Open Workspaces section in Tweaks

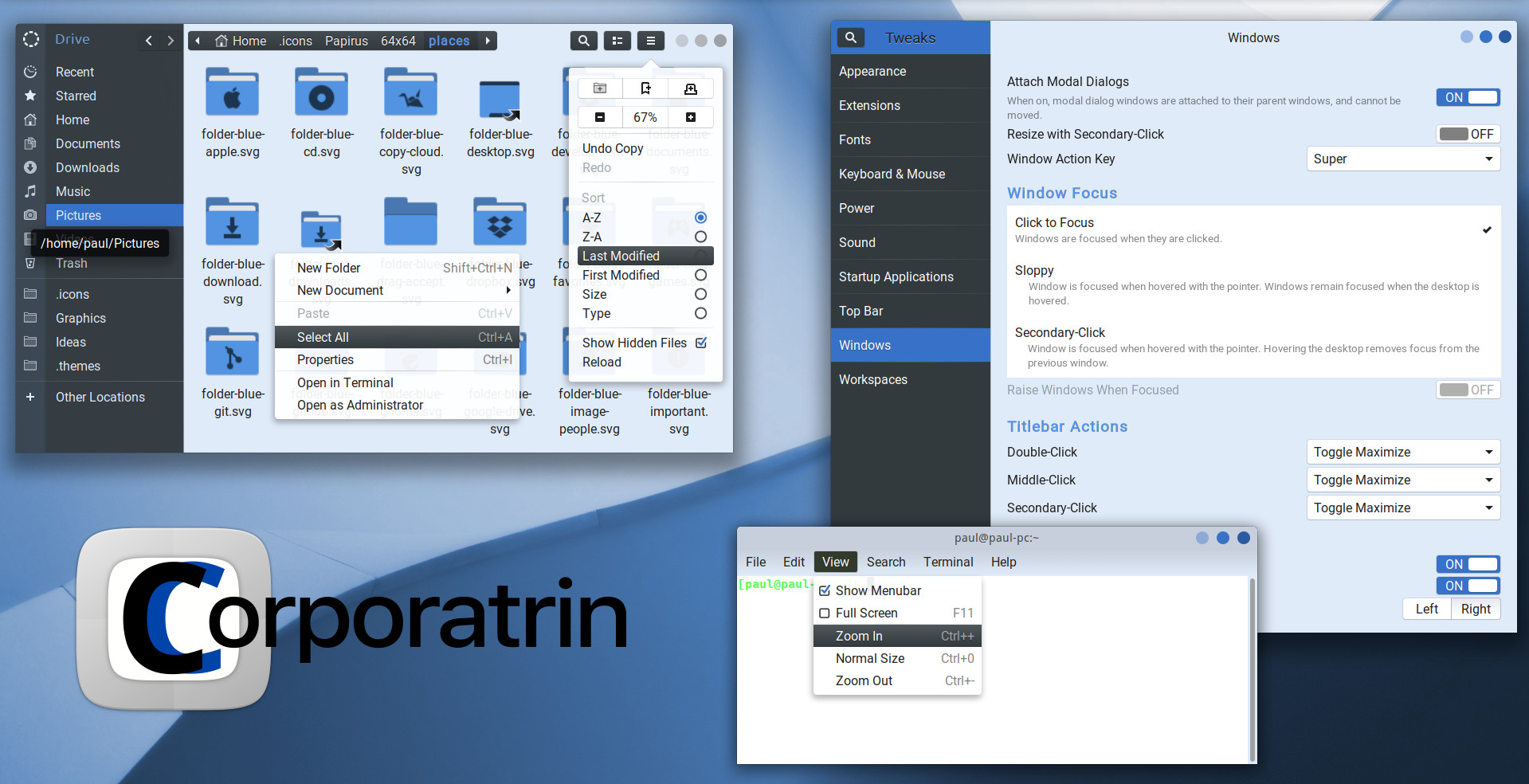(911, 379)
